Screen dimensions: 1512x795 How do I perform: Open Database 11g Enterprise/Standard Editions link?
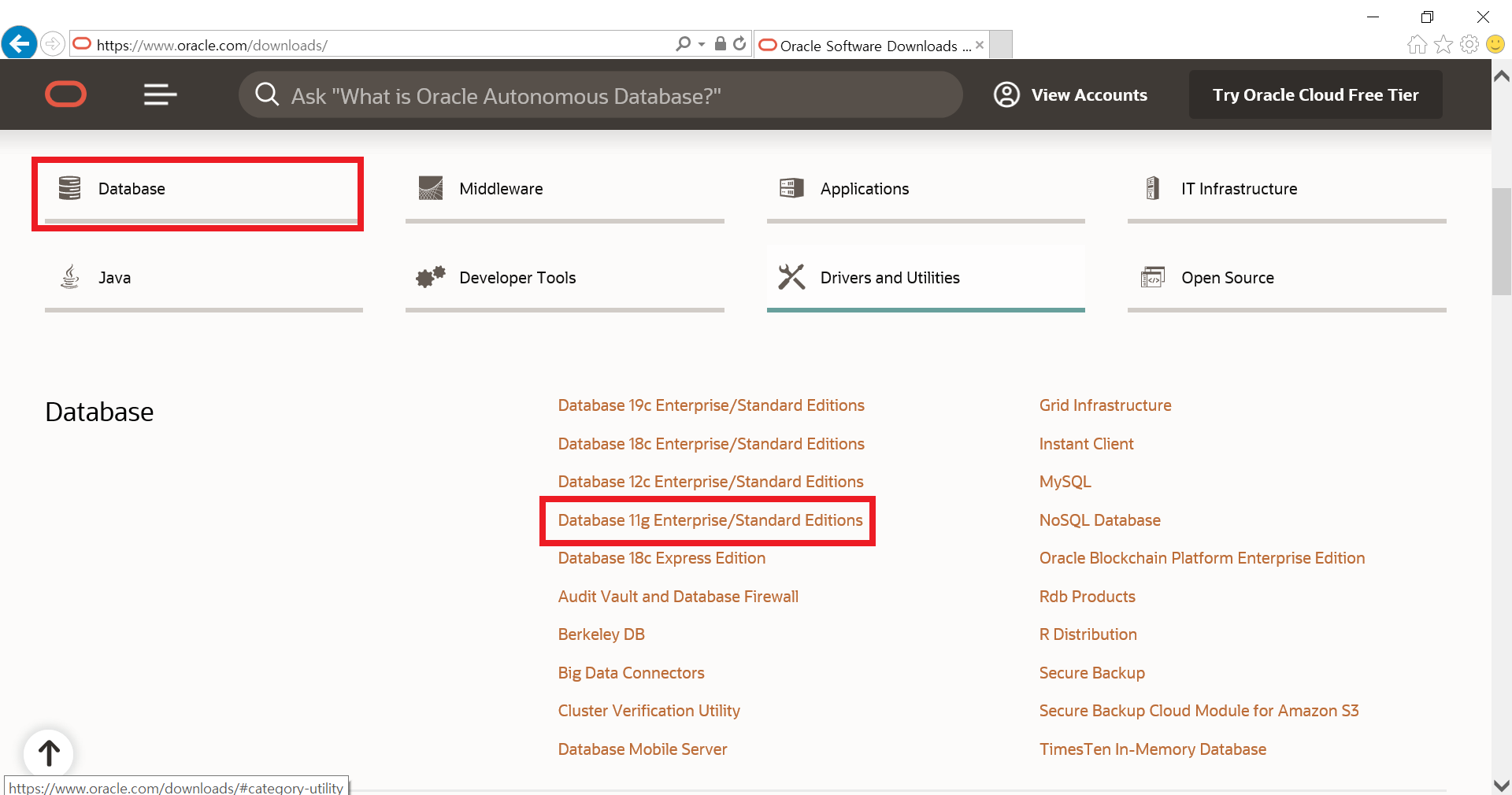coord(710,520)
